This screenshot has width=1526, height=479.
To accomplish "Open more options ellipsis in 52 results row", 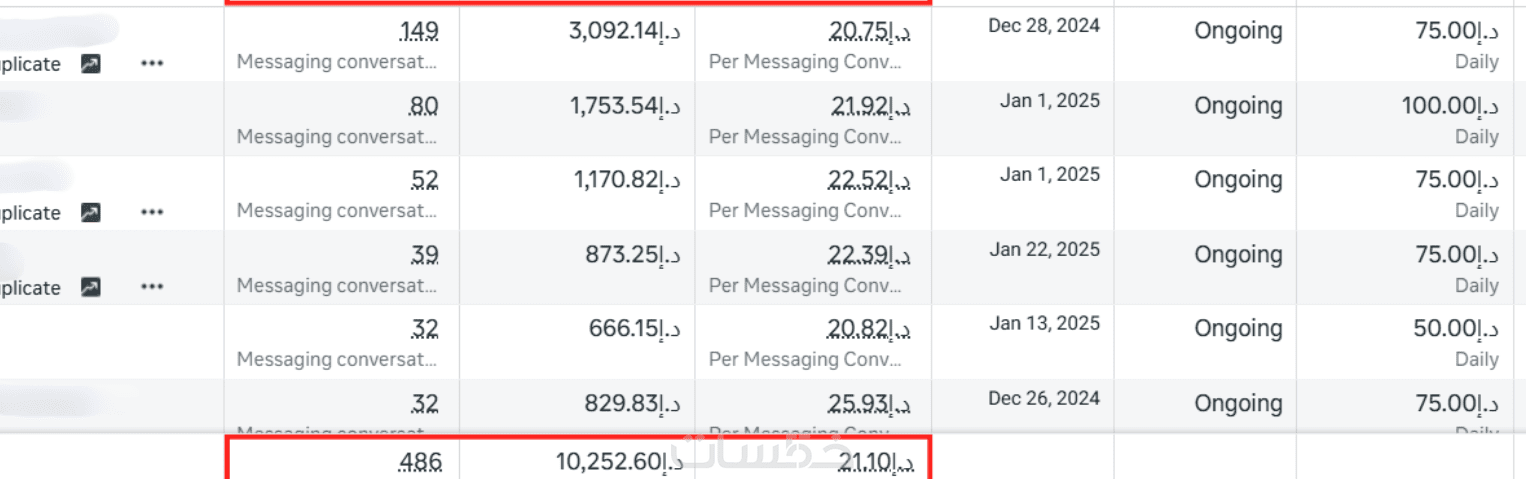I will (x=152, y=213).
